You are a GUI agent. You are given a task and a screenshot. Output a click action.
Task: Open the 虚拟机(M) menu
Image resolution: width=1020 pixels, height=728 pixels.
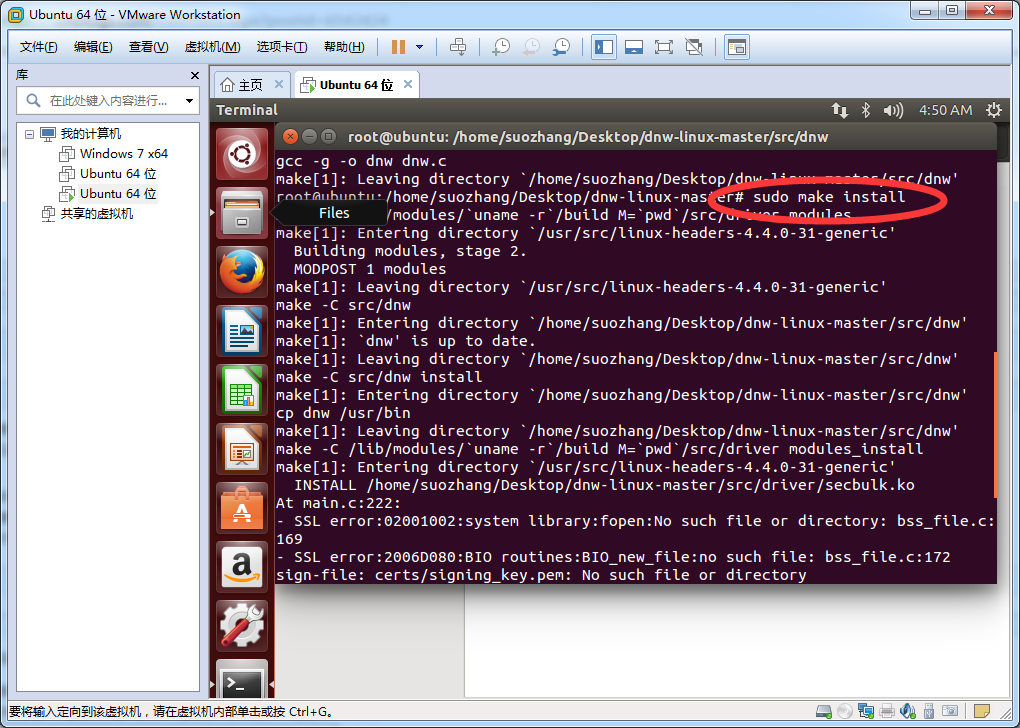(x=213, y=47)
